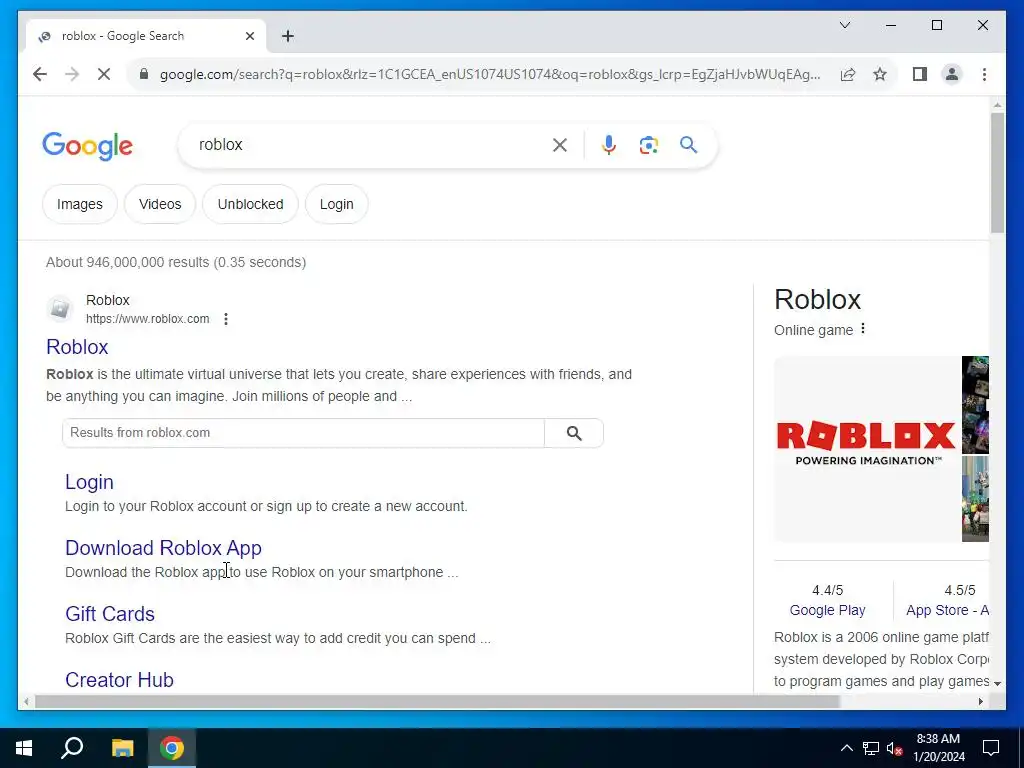
Task: Open Chrome's three-dot menu
Action: 984,74
